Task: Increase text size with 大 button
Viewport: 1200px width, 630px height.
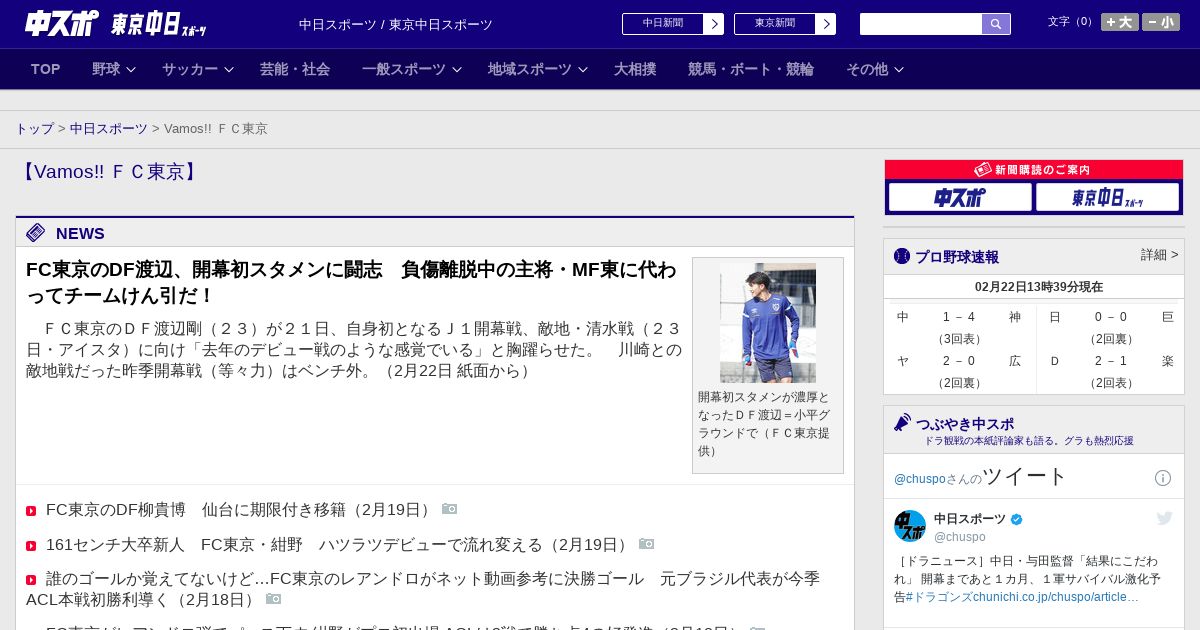Action: click(x=1120, y=22)
